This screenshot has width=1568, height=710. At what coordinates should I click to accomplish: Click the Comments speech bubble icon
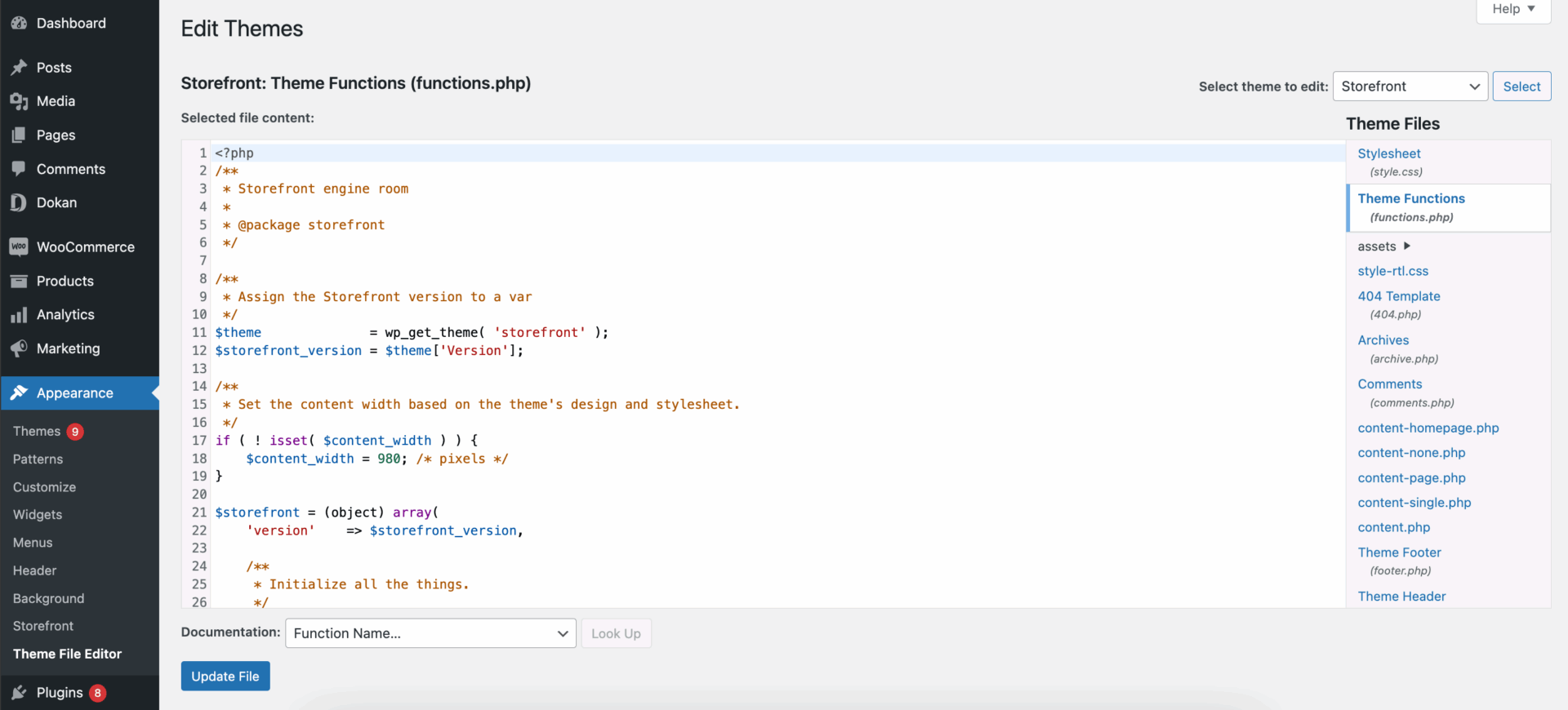[19, 169]
